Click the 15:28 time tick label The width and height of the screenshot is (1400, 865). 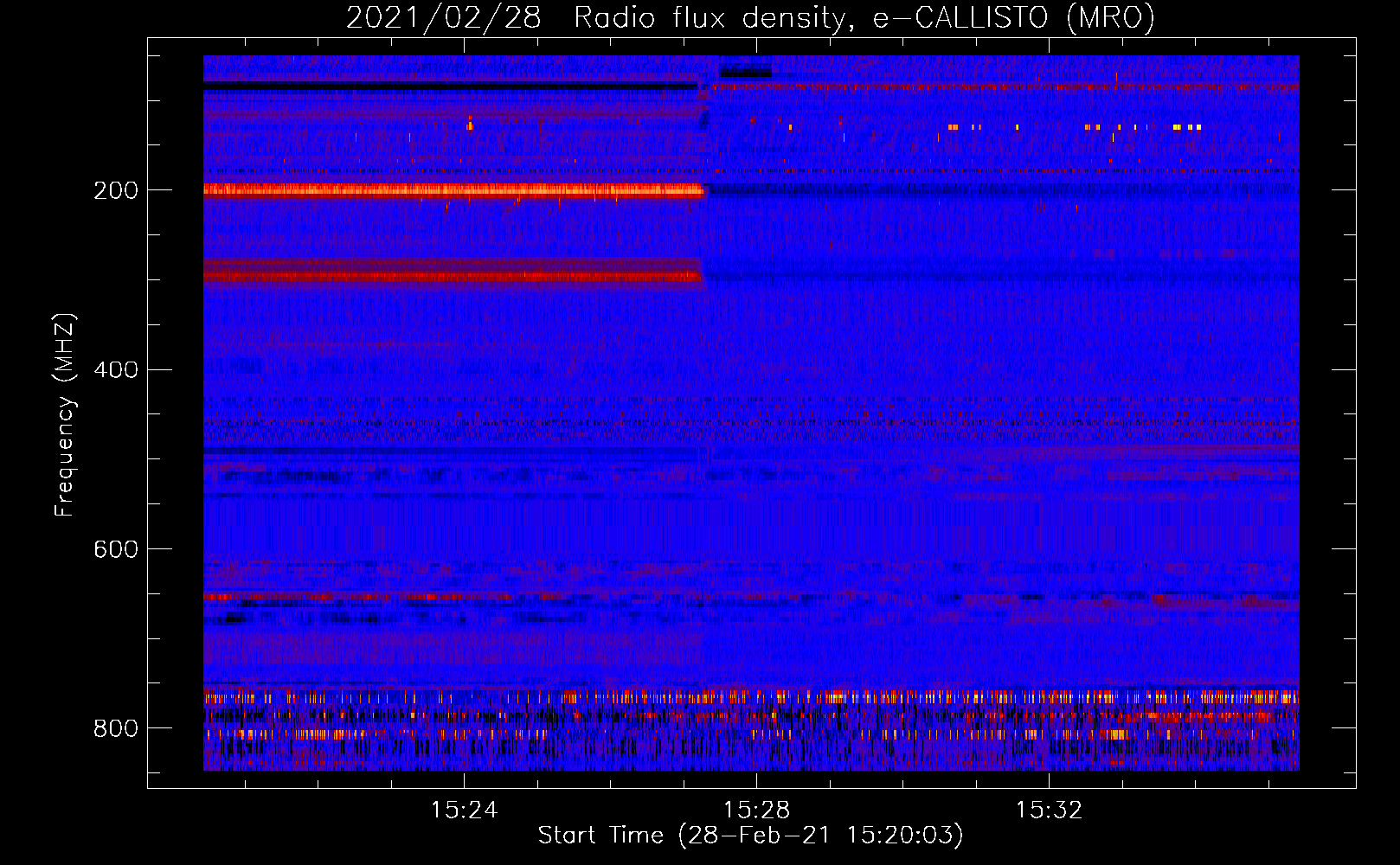(757, 810)
